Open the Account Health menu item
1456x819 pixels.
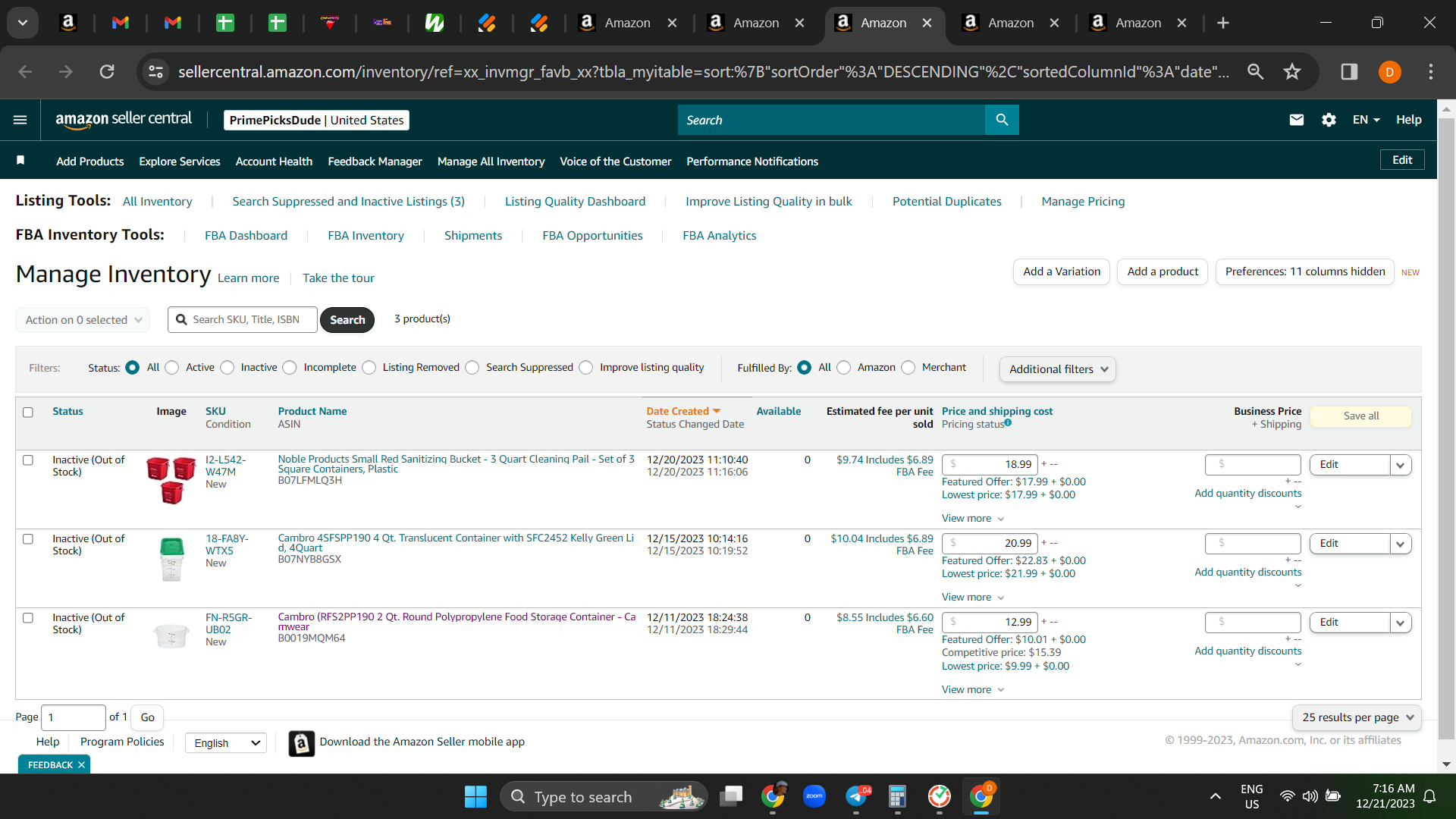click(274, 162)
